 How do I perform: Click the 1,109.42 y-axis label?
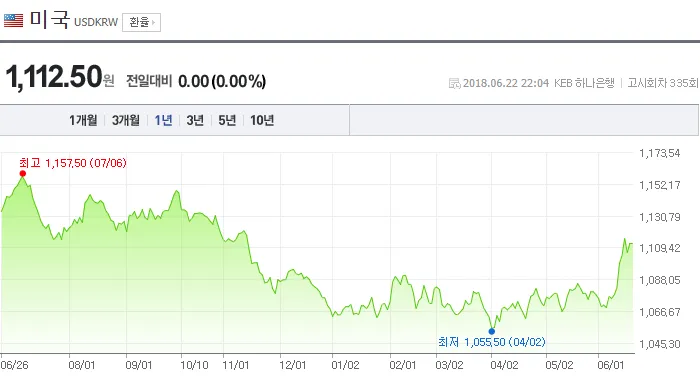(660, 248)
